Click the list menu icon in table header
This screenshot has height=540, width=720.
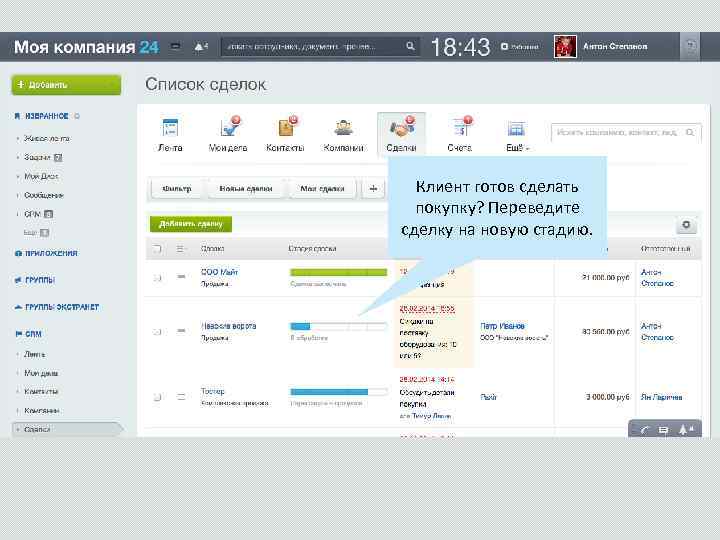180,248
